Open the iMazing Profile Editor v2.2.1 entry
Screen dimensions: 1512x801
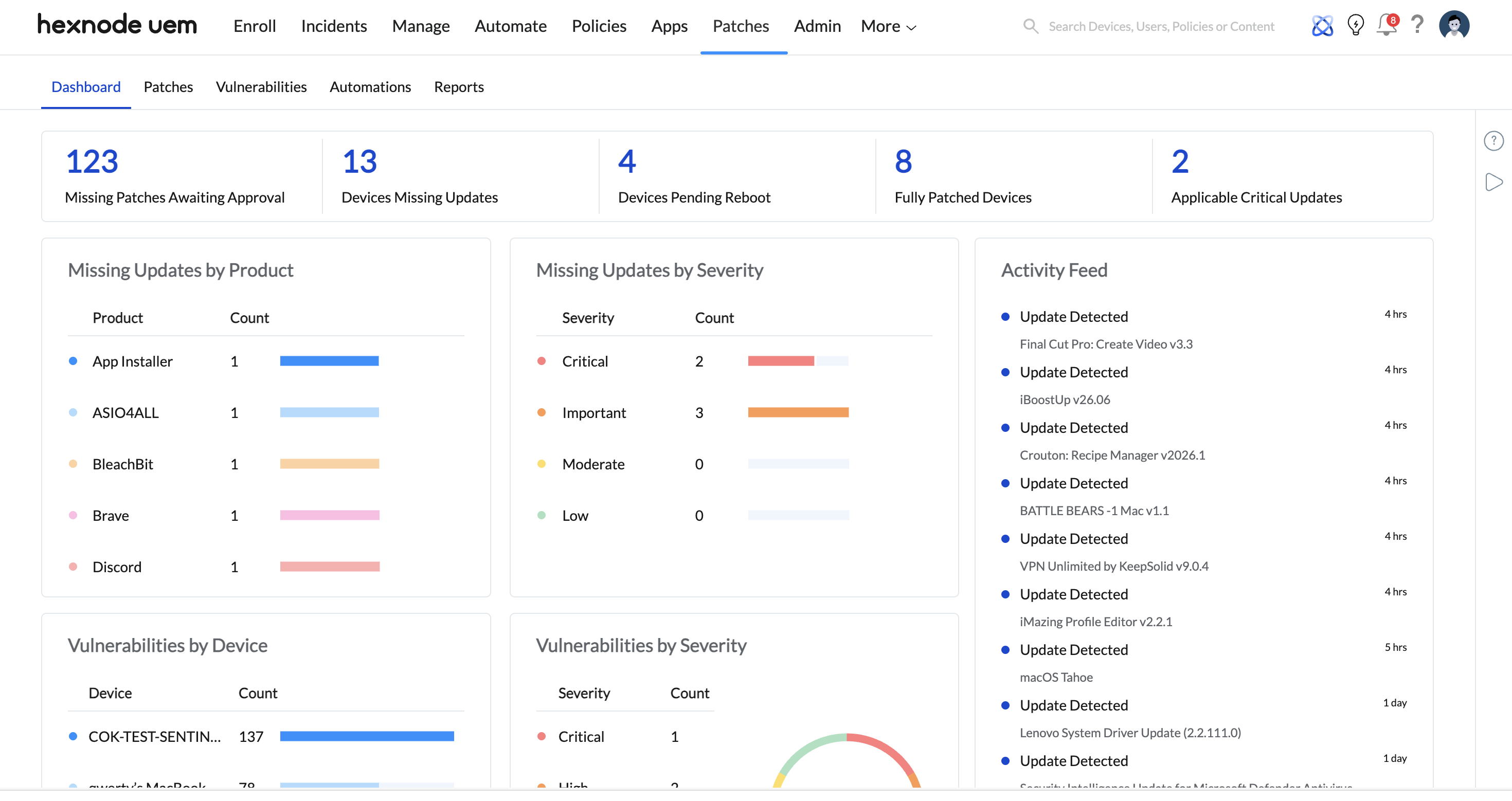1096,622
